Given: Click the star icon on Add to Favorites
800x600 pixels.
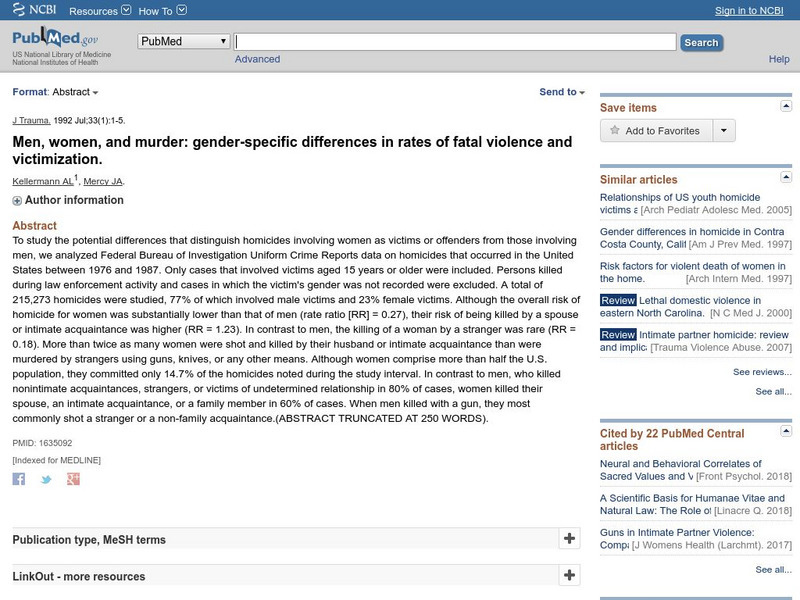Looking at the screenshot, I should [618, 129].
